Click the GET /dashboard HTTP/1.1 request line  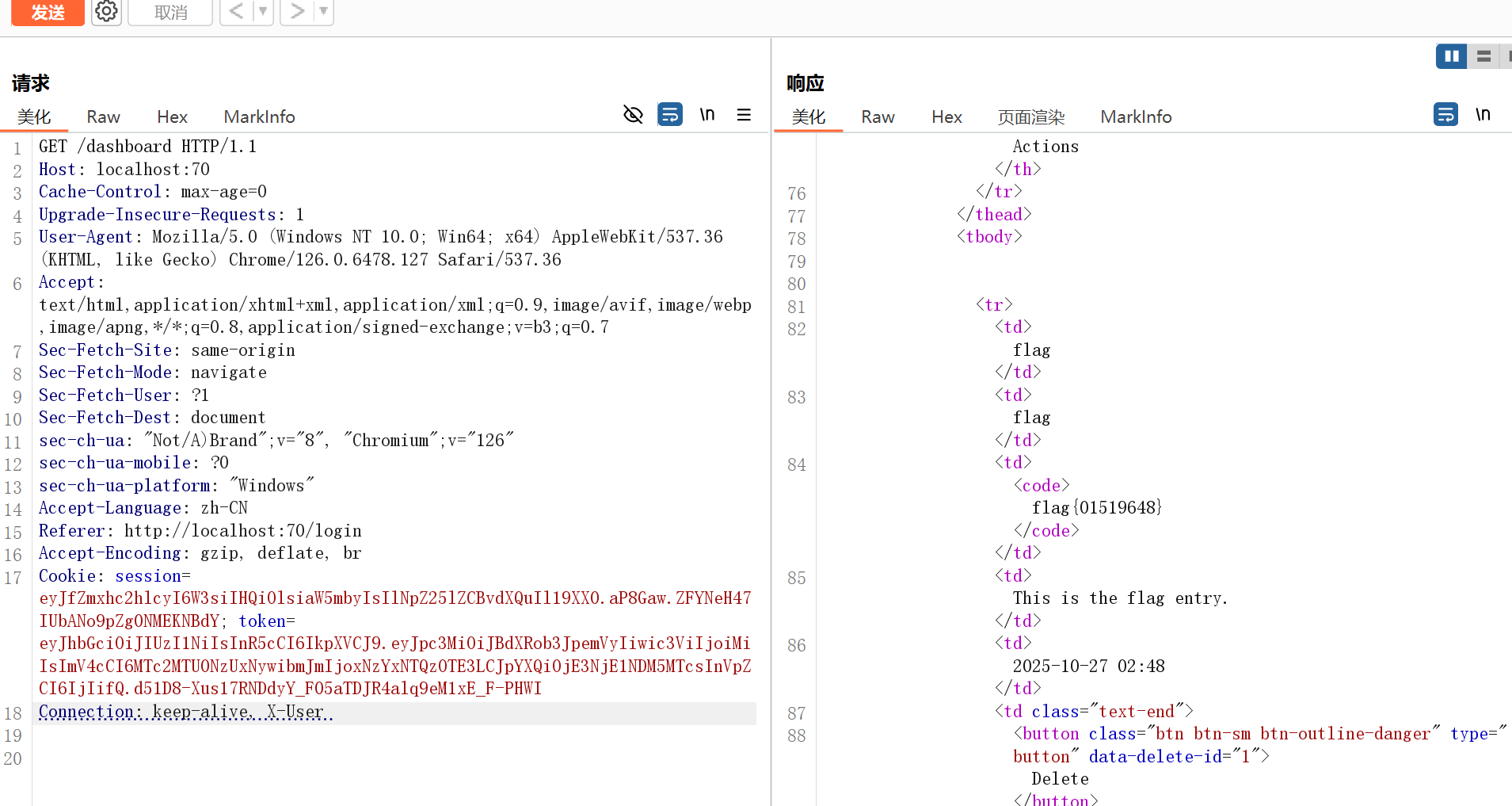click(x=147, y=147)
